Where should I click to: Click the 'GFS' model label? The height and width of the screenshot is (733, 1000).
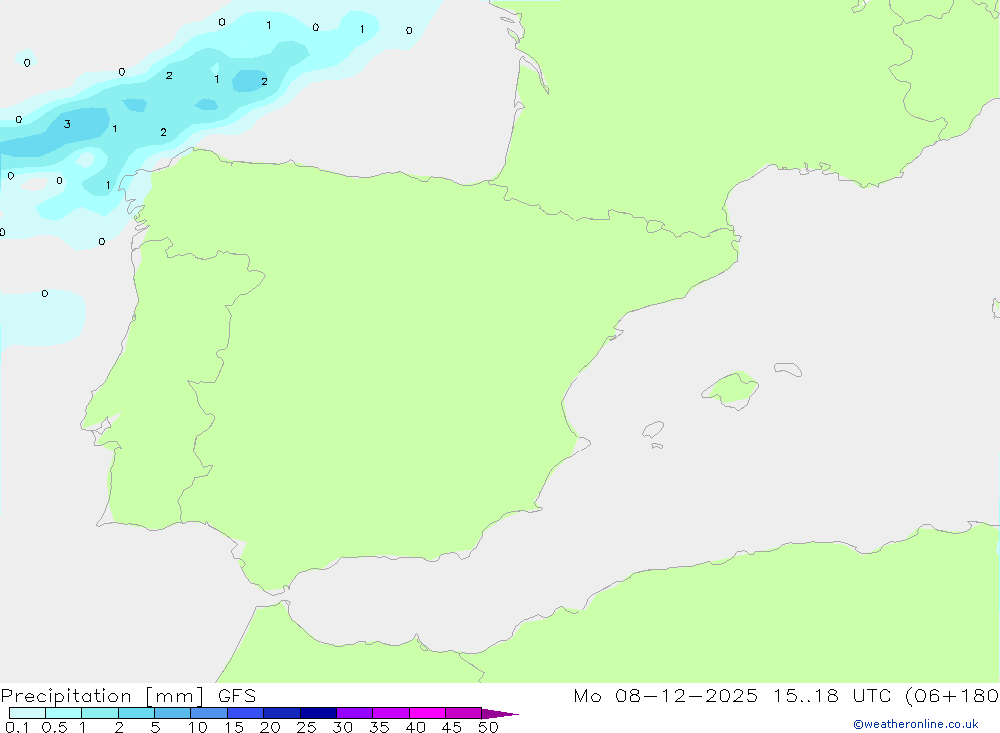237,695
